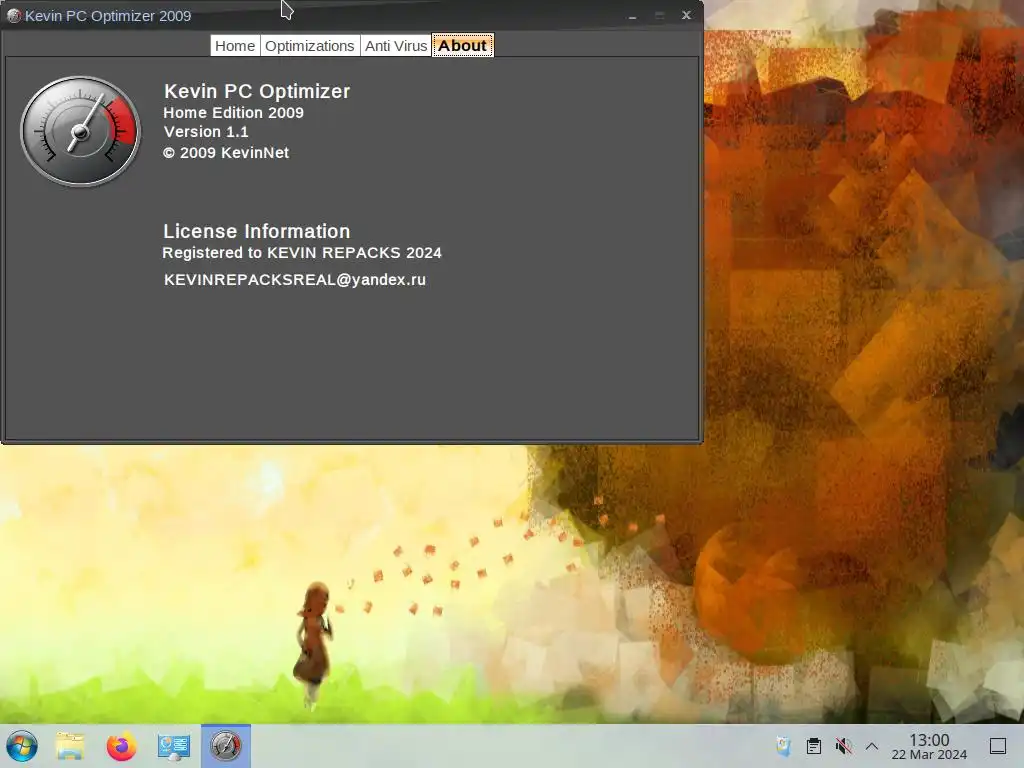Launch Firefox from the taskbar
The image size is (1024, 768).
[x=121, y=746]
